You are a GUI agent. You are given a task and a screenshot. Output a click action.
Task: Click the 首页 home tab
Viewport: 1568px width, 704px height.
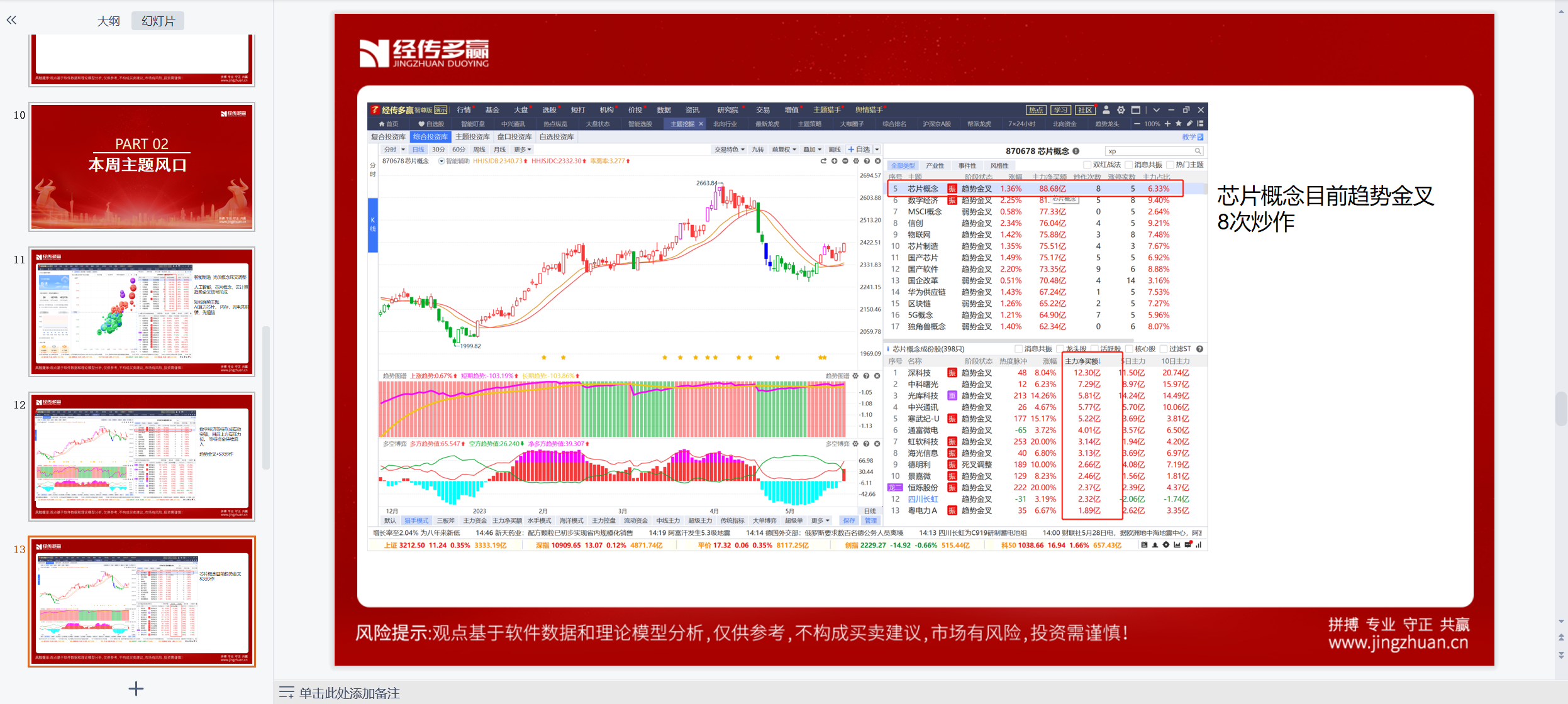click(x=389, y=124)
